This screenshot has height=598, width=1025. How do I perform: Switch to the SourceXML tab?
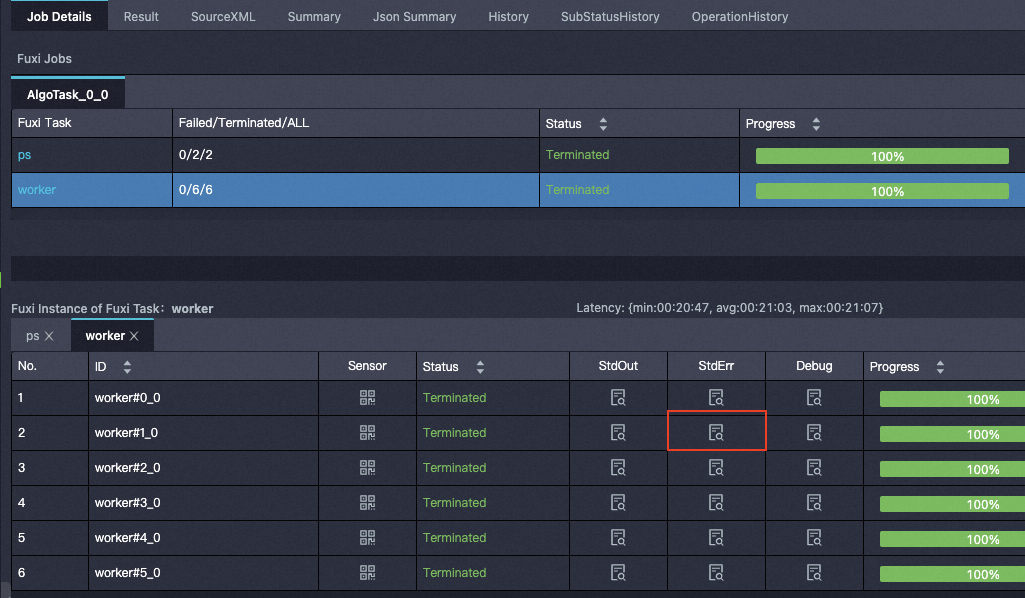click(x=223, y=17)
